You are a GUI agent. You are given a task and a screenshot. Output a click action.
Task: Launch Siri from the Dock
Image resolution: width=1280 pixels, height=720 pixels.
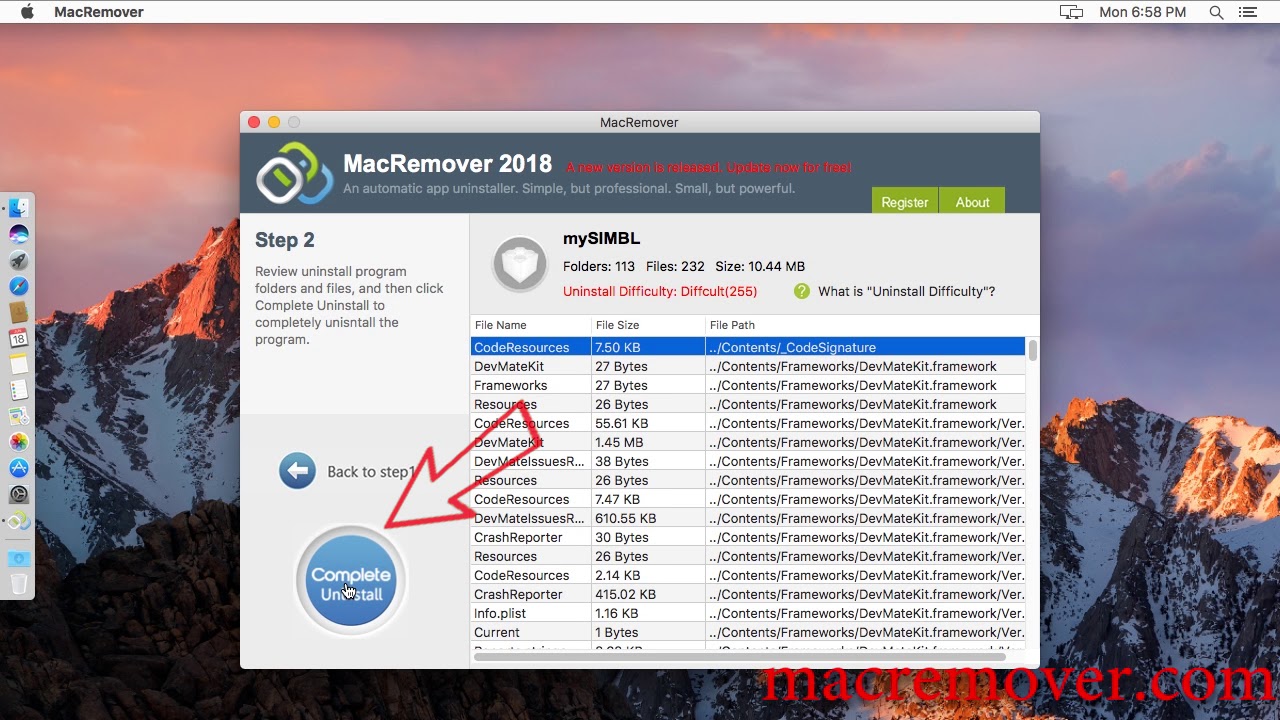pyautogui.click(x=19, y=234)
